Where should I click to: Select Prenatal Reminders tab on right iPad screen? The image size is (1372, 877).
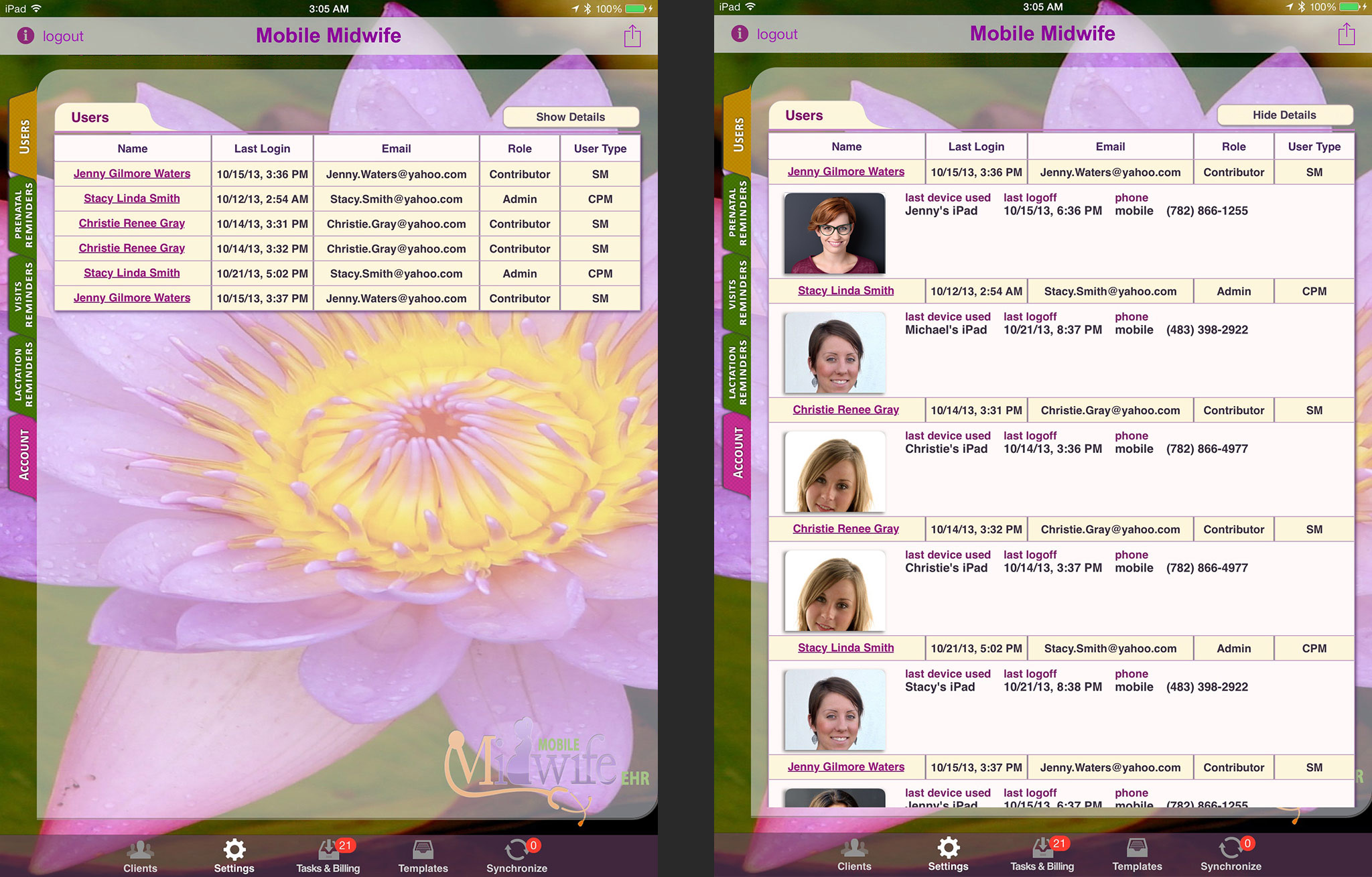[738, 212]
